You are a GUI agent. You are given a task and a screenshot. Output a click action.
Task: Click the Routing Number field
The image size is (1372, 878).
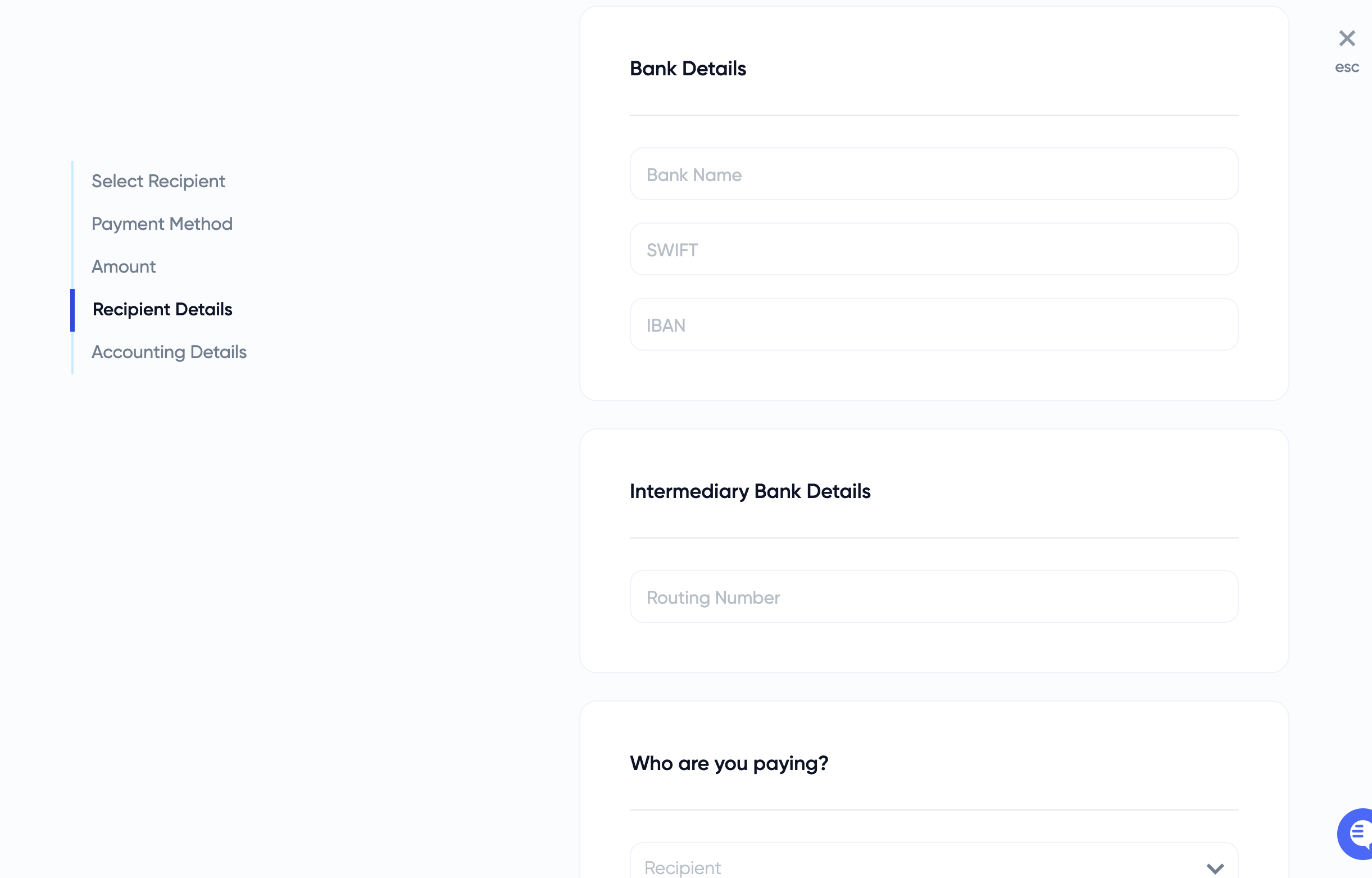(x=933, y=597)
